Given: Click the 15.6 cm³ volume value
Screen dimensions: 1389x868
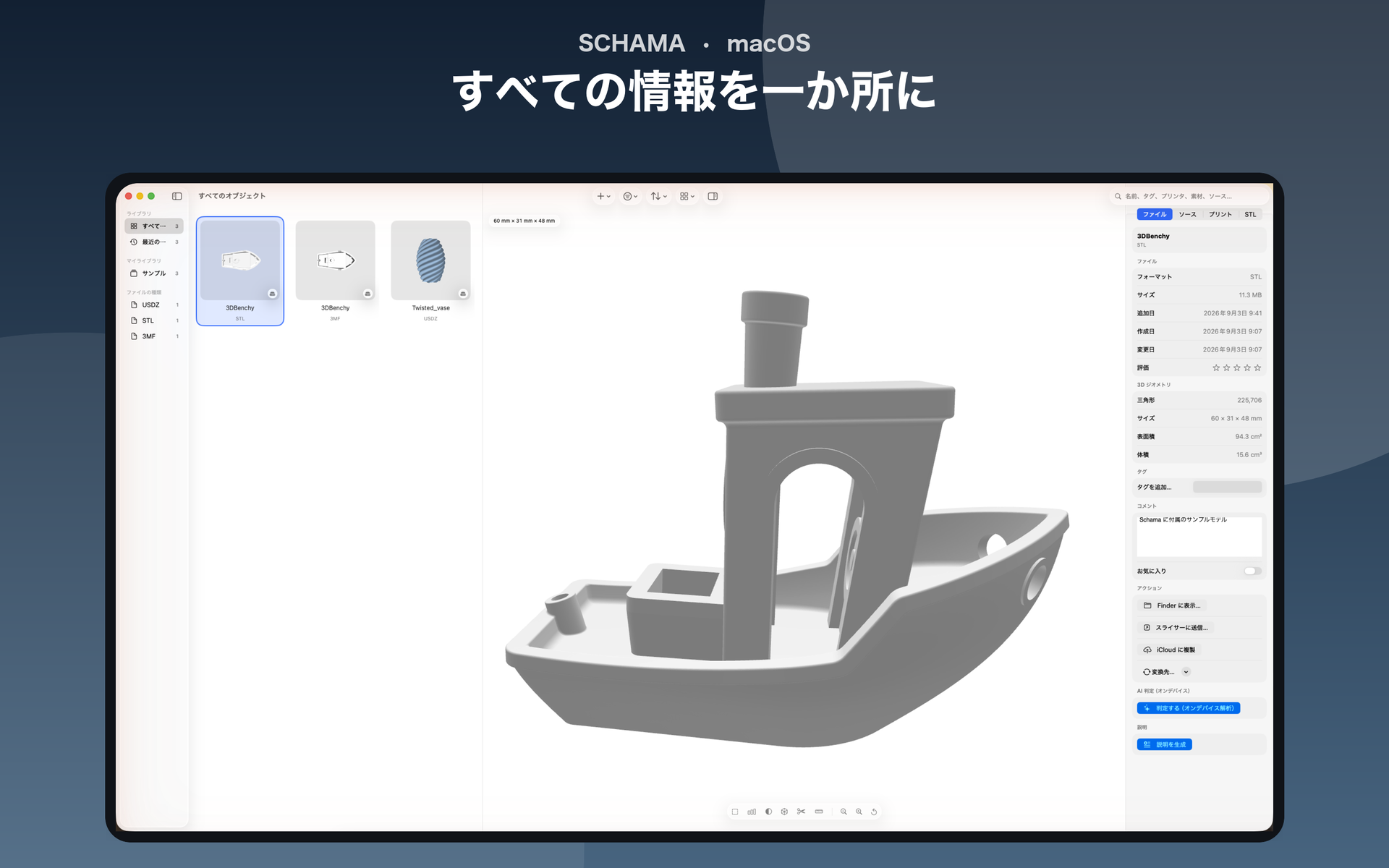Looking at the screenshot, I should click(x=1249, y=455).
